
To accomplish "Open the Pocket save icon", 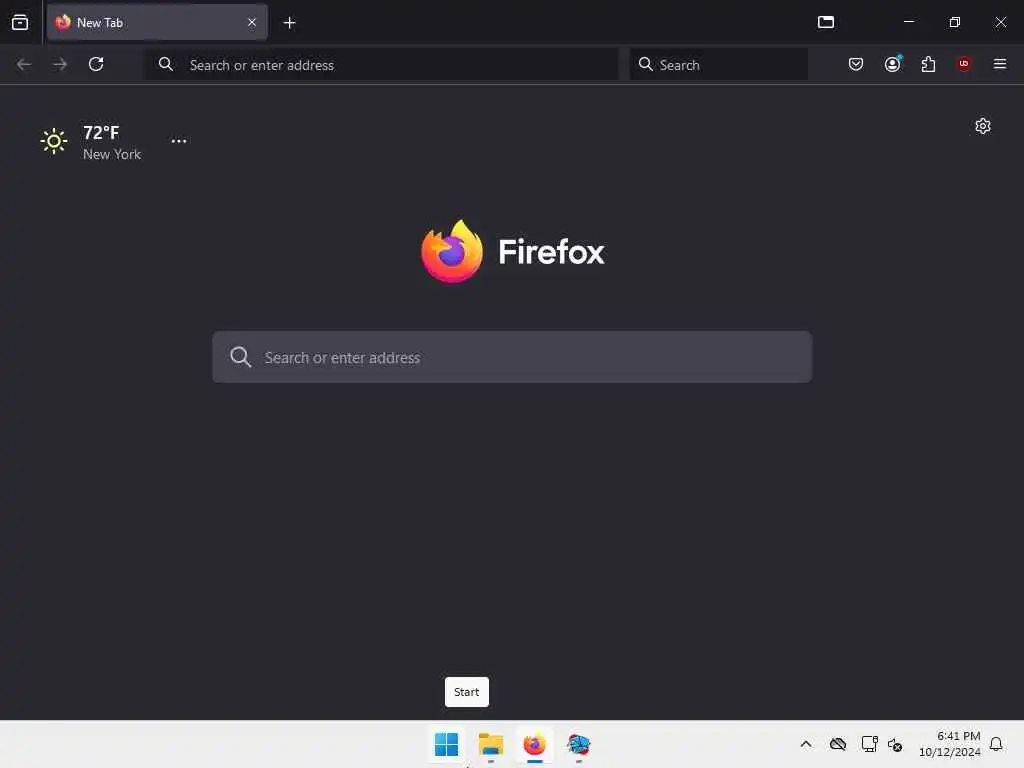I will pos(856,64).
